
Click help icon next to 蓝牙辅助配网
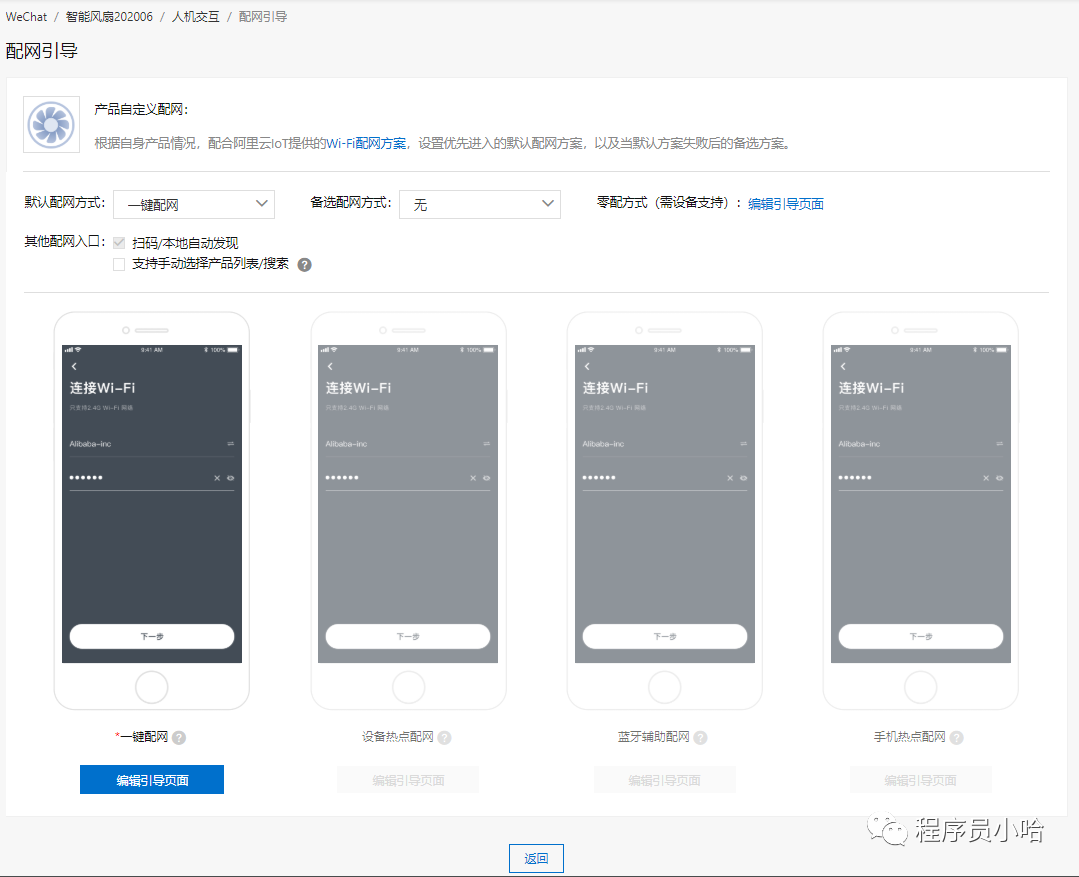coord(700,738)
